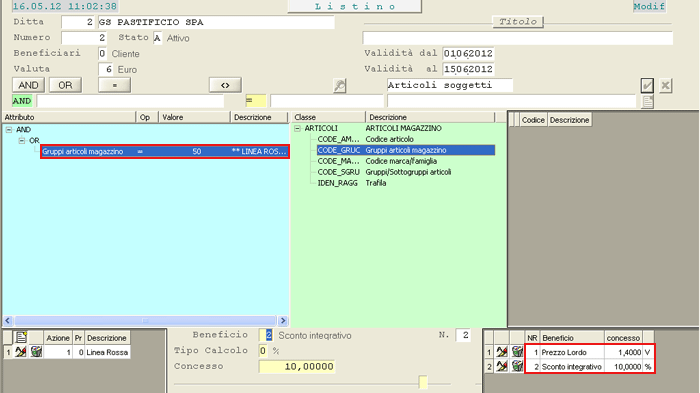
Task: Click the AND operator button
Action: point(28,85)
